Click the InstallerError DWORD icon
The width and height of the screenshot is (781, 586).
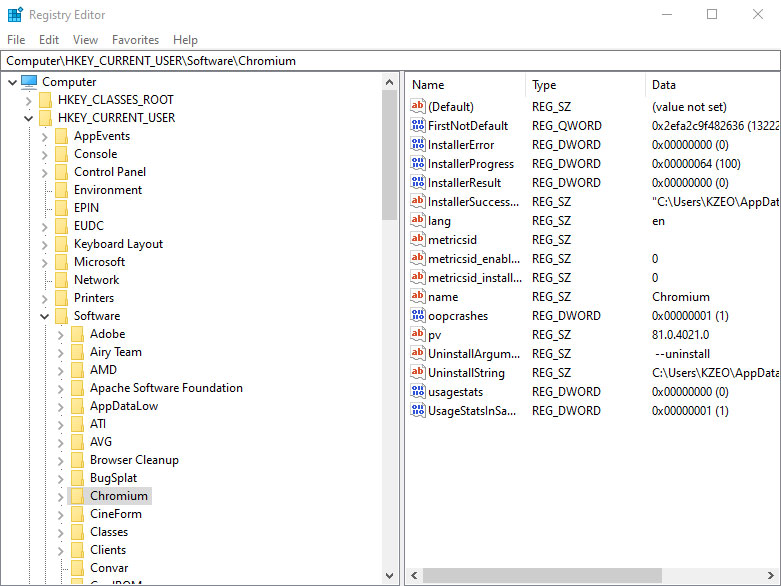point(417,144)
